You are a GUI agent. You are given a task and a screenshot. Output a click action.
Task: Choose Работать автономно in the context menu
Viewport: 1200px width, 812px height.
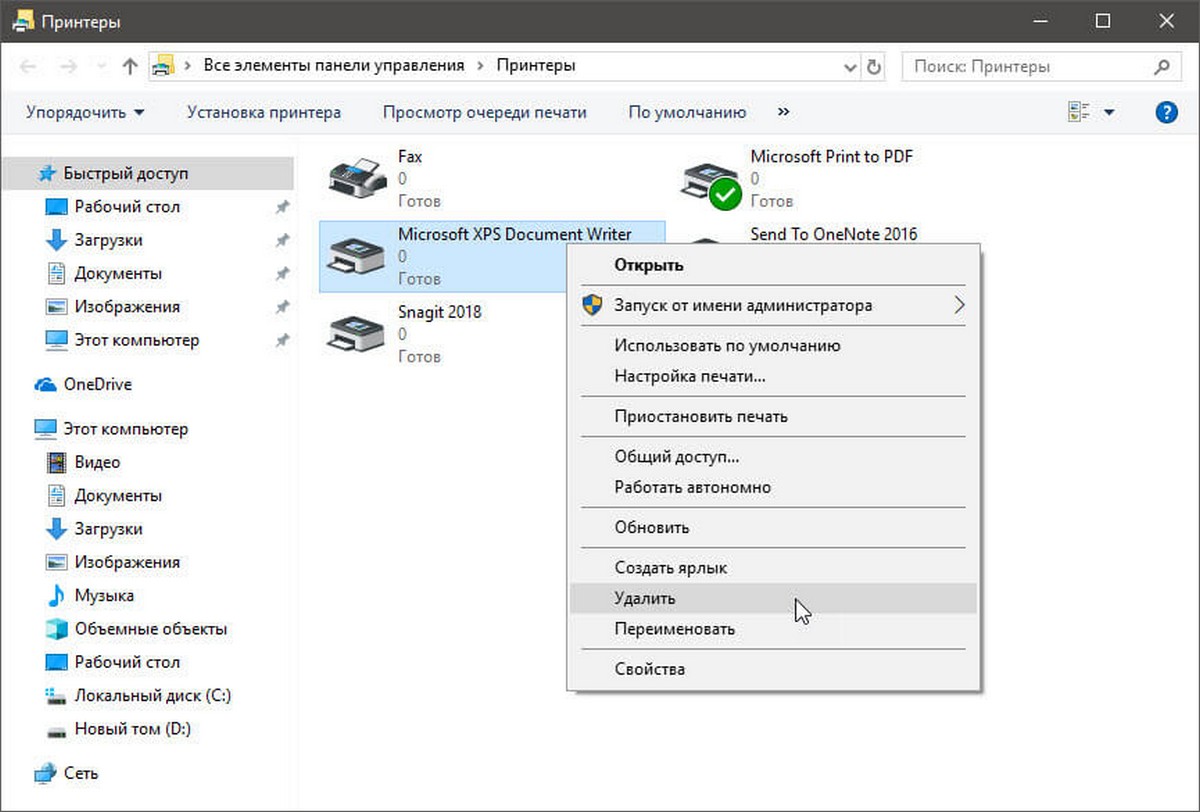(774, 487)
